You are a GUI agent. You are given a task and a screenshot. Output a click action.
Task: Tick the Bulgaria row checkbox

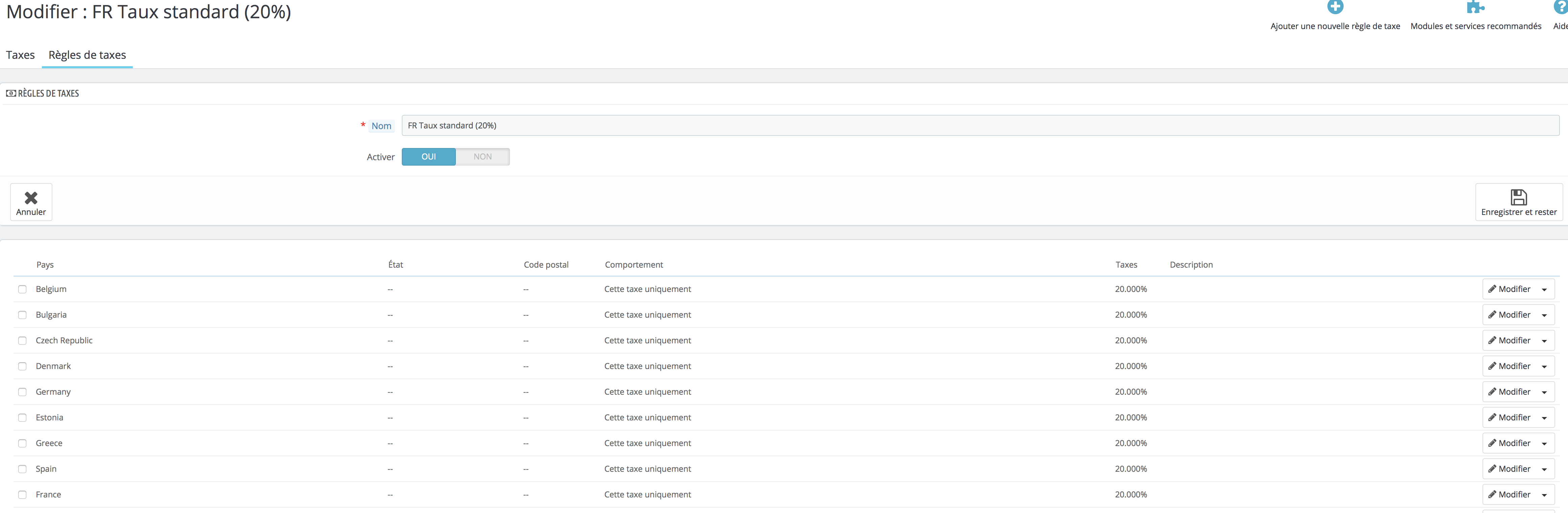point(23,315)
